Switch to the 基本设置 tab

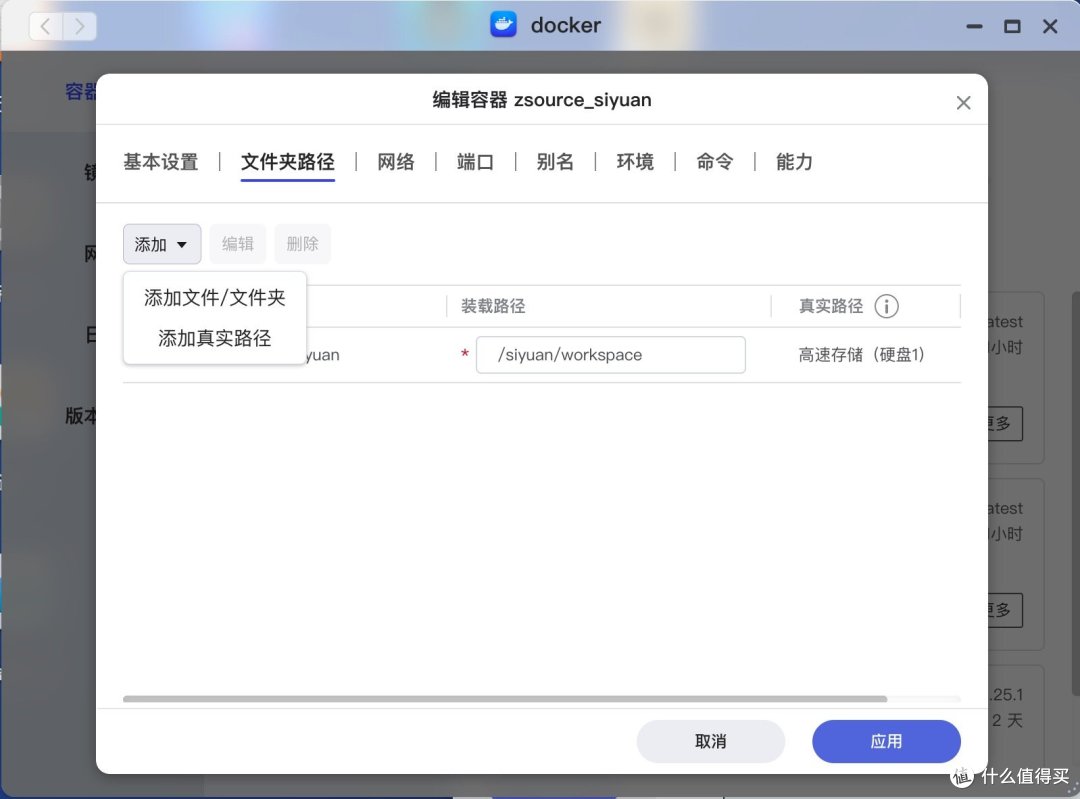(x=160, y=162)
